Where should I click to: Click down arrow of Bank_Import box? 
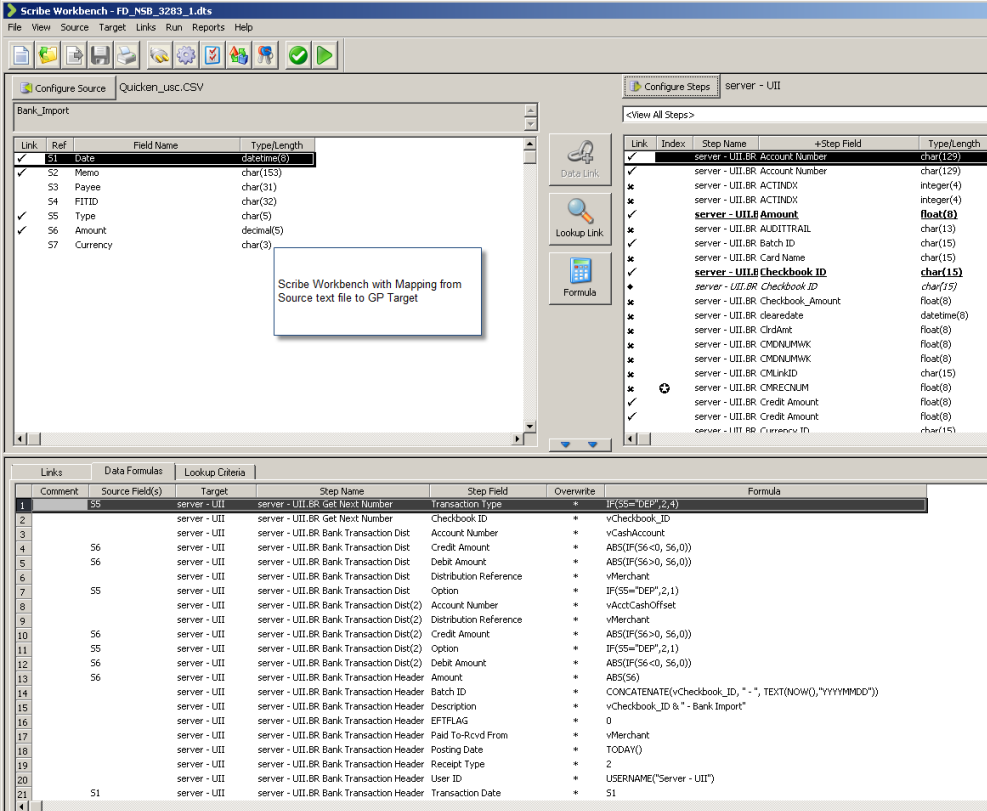[531, 123]
